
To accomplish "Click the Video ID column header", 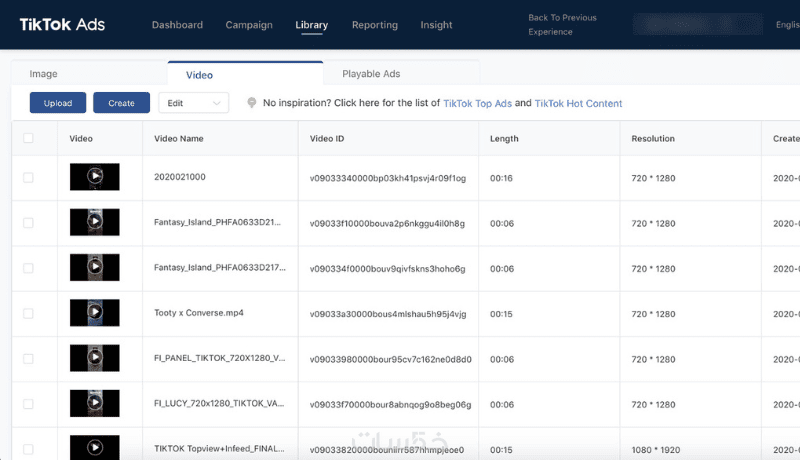I will [x=327, y=139].
